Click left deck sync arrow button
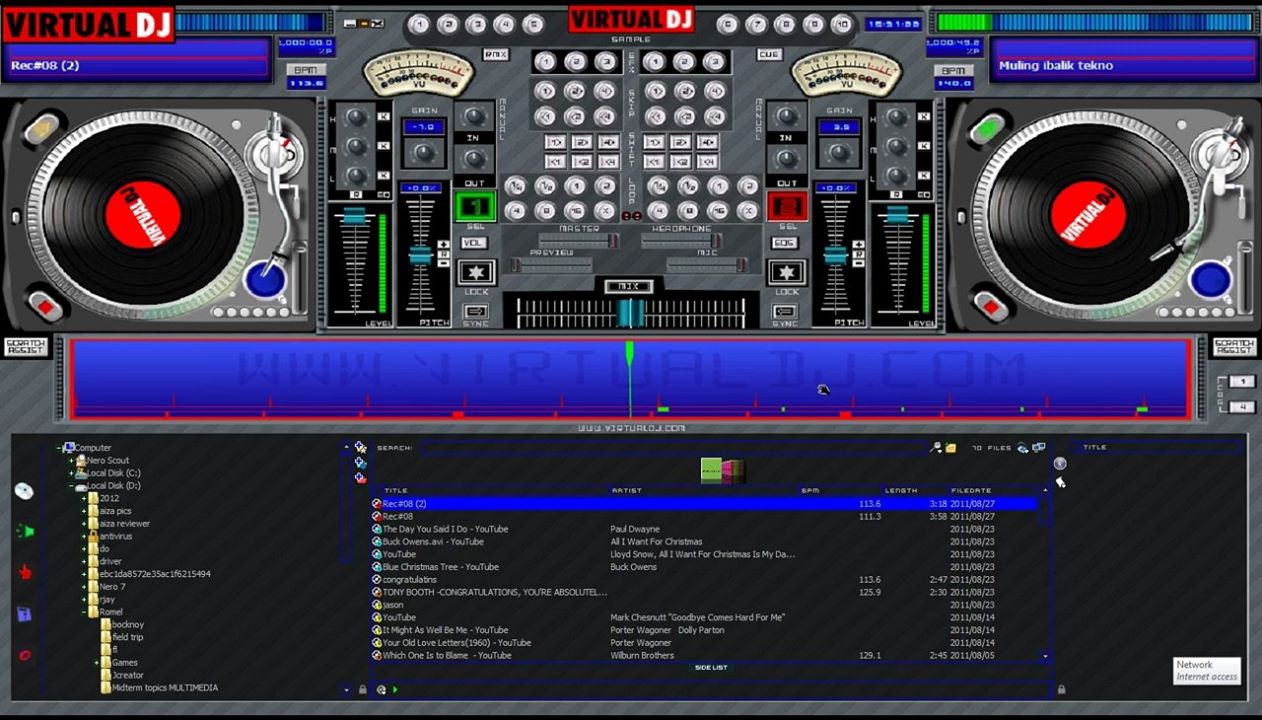1262x720 pixels. coord(476,313)
